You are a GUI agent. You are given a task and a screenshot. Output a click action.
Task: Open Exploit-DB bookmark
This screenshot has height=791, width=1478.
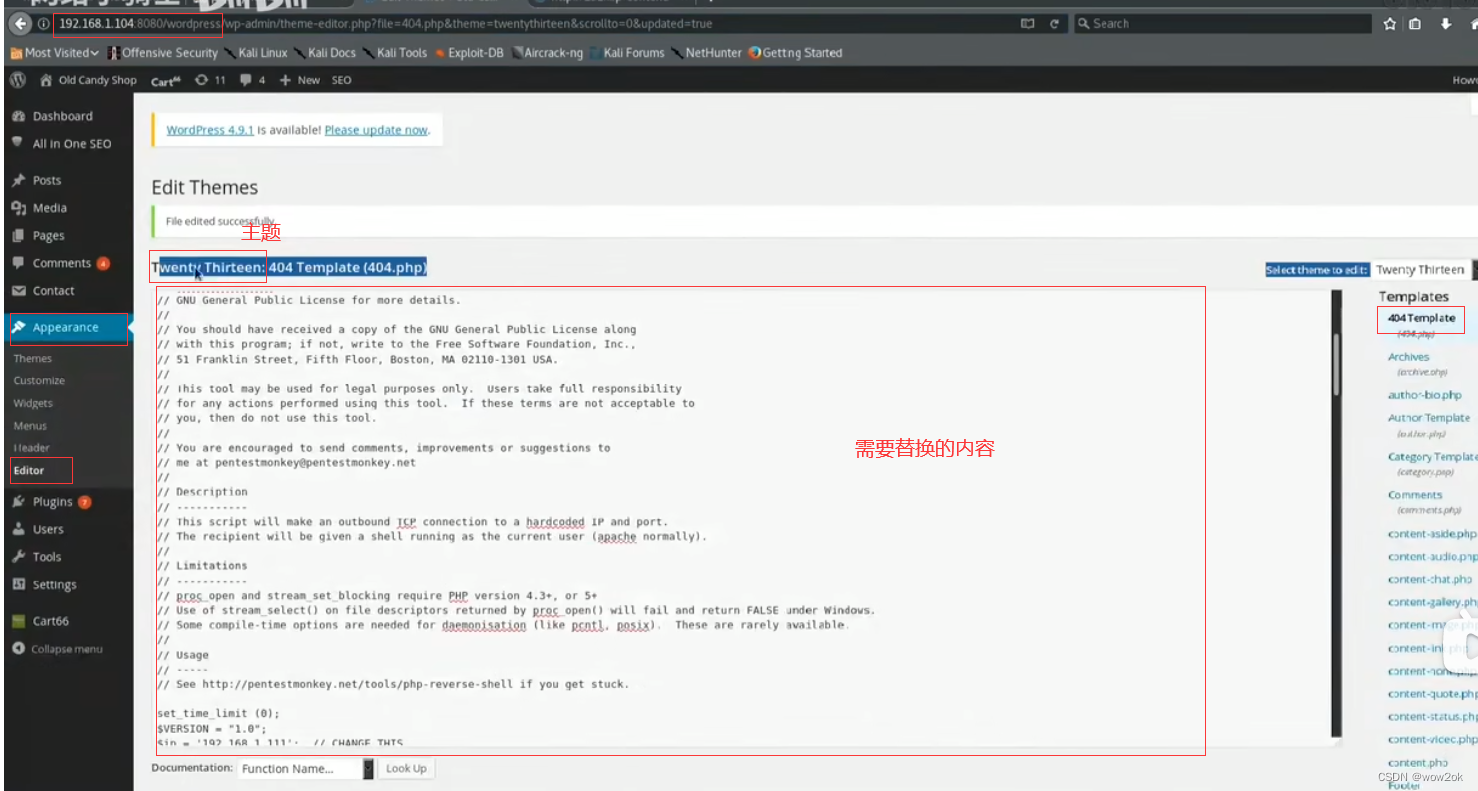pos(469,53)
